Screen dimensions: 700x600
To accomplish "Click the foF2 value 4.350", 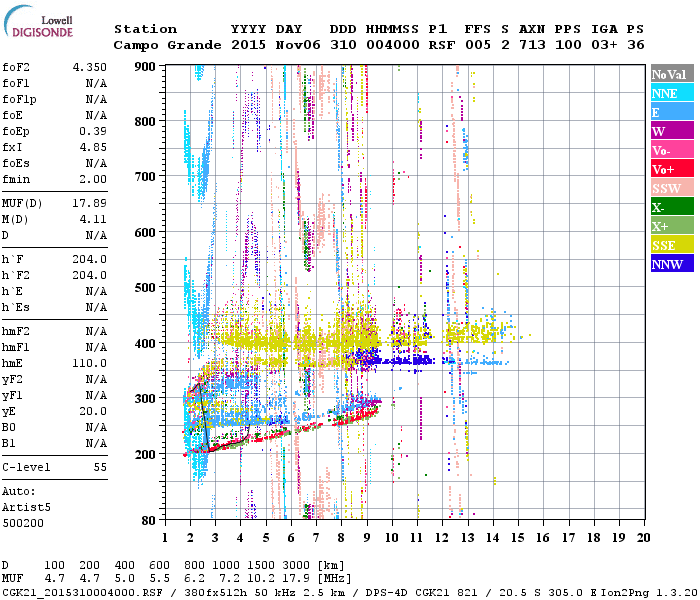I will pyautogui.click(x=90, y=67).
